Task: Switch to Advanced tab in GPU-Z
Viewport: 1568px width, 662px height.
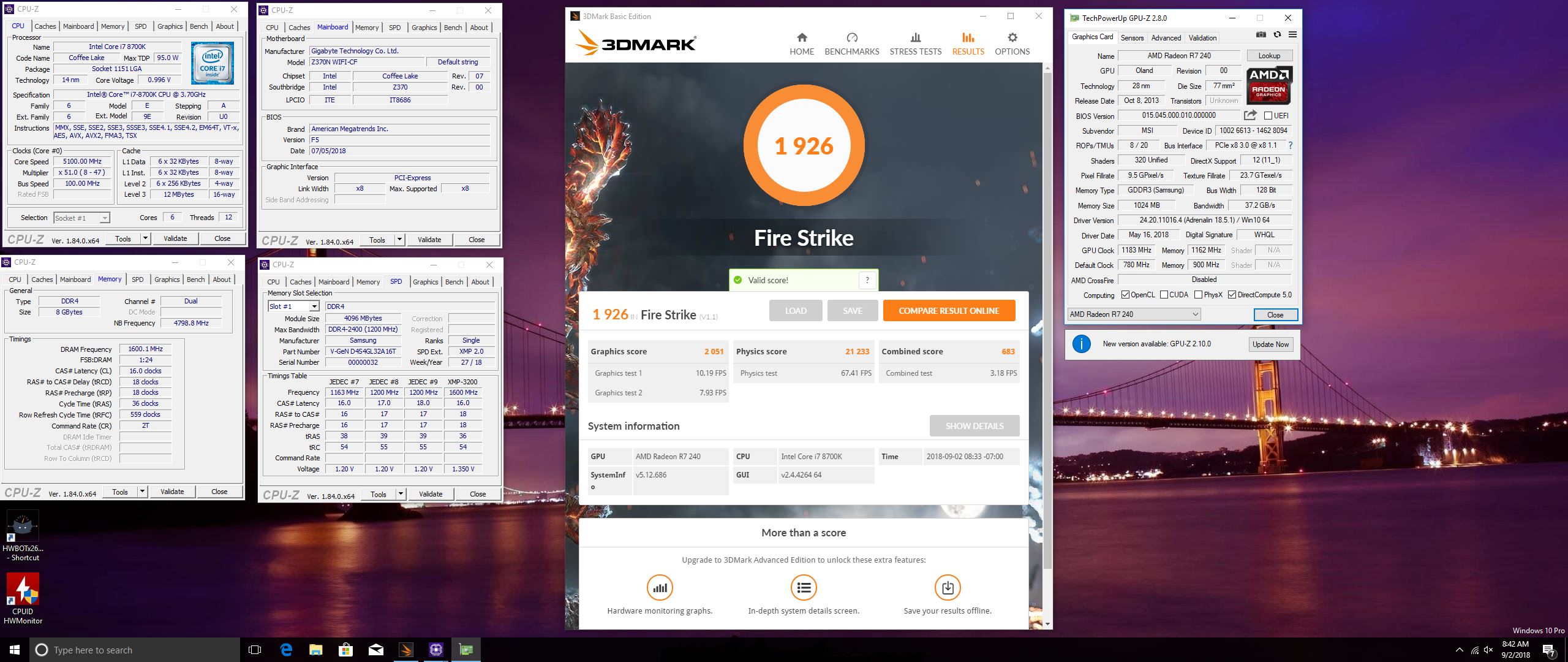Action: [x=1166, y=37]
